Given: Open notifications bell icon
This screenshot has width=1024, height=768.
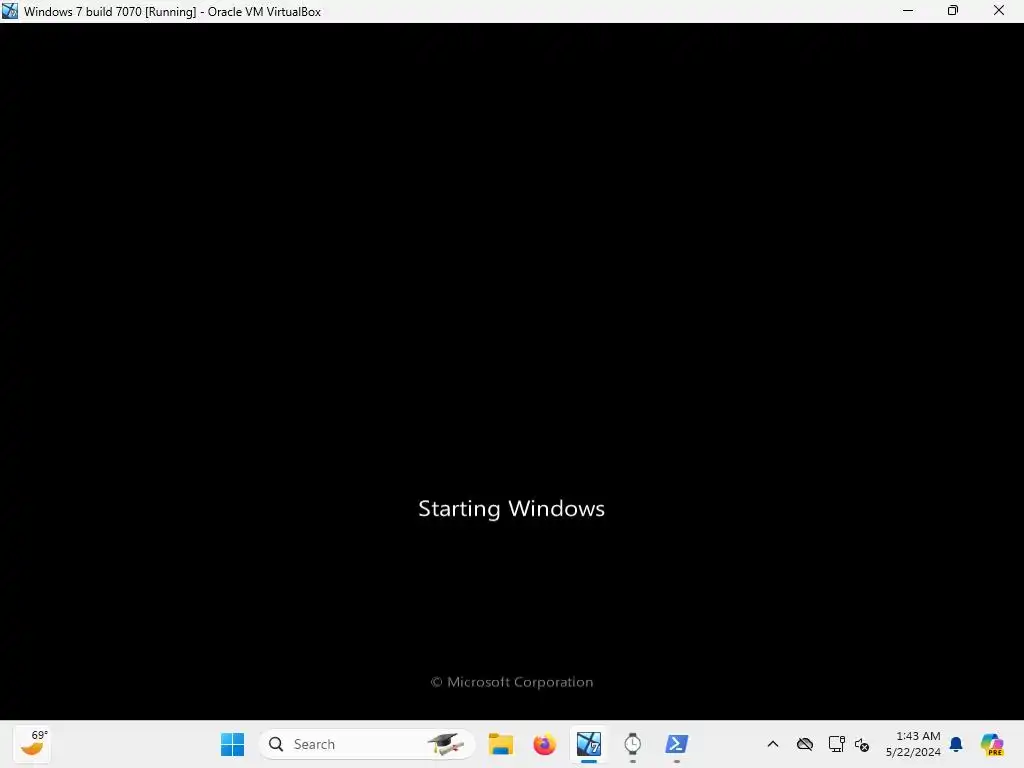Looking at the screenshot, I should pos(956,744).
